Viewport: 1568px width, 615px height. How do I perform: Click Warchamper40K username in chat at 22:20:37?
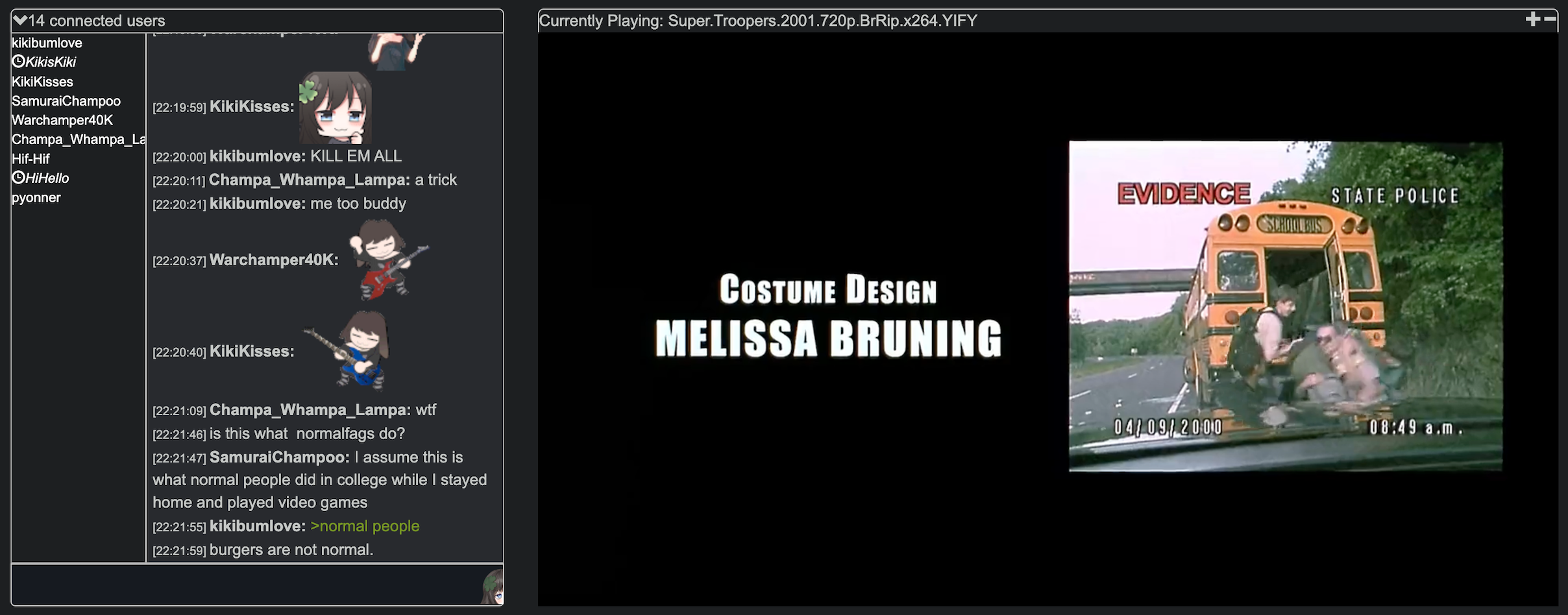[274, 260]
